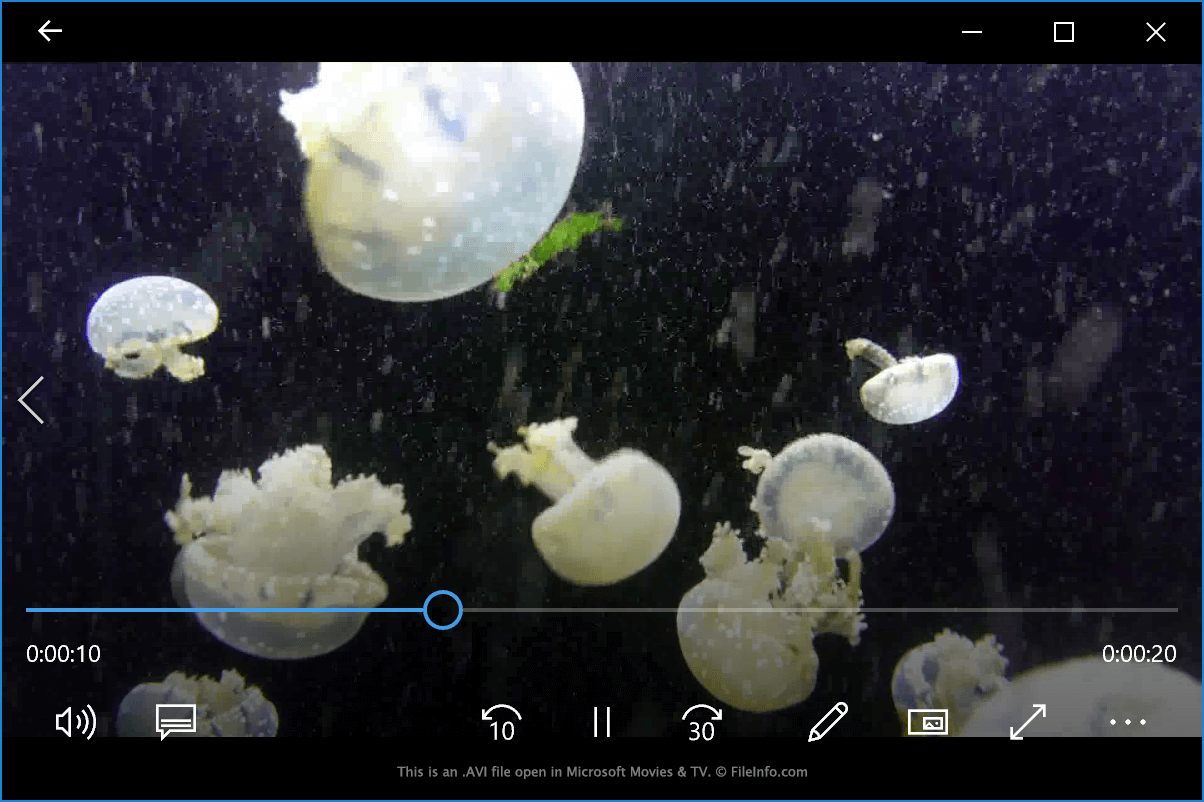Close the Movies & TV window

click(x=1156, y=32)
